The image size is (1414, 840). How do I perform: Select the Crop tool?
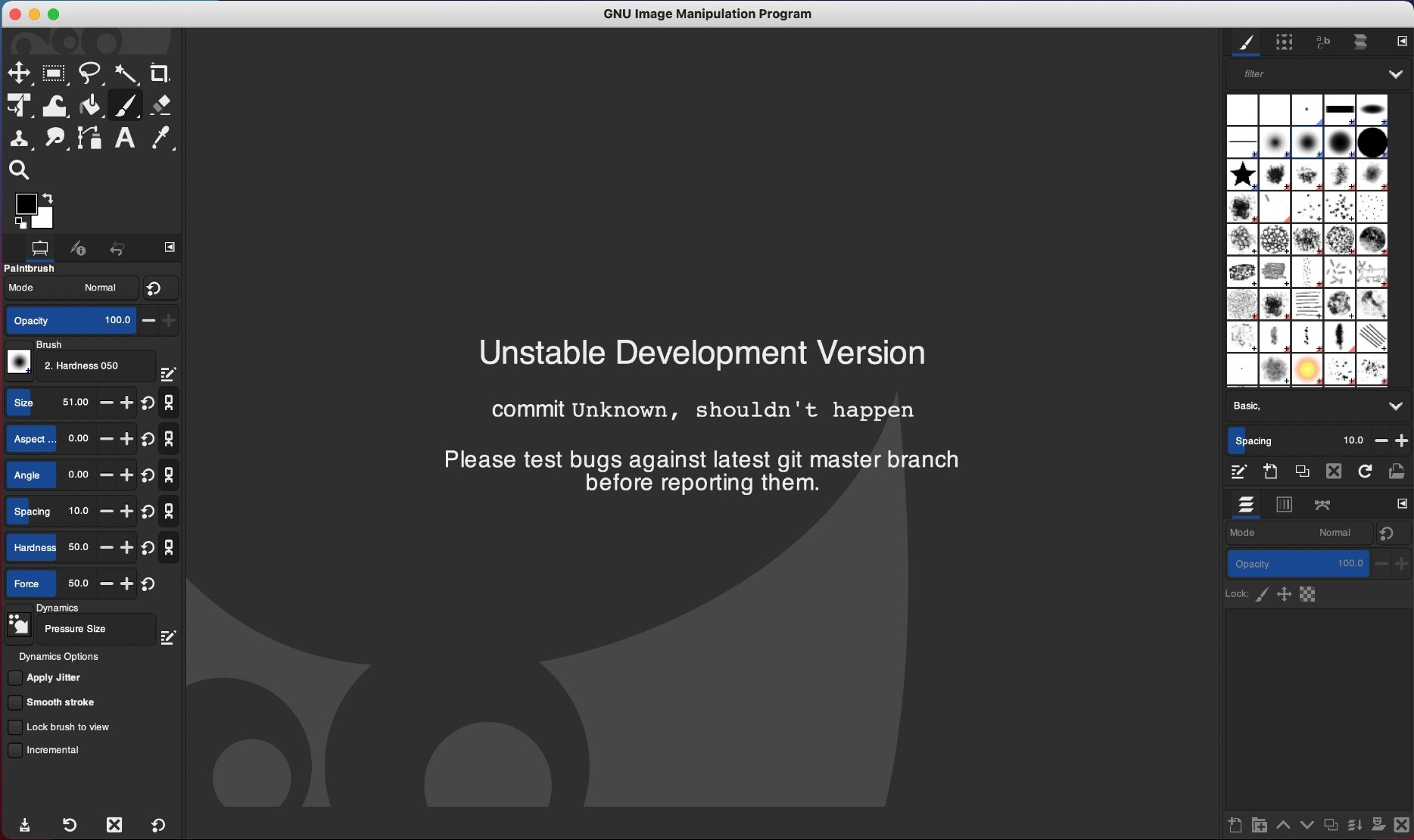point(160,73)
